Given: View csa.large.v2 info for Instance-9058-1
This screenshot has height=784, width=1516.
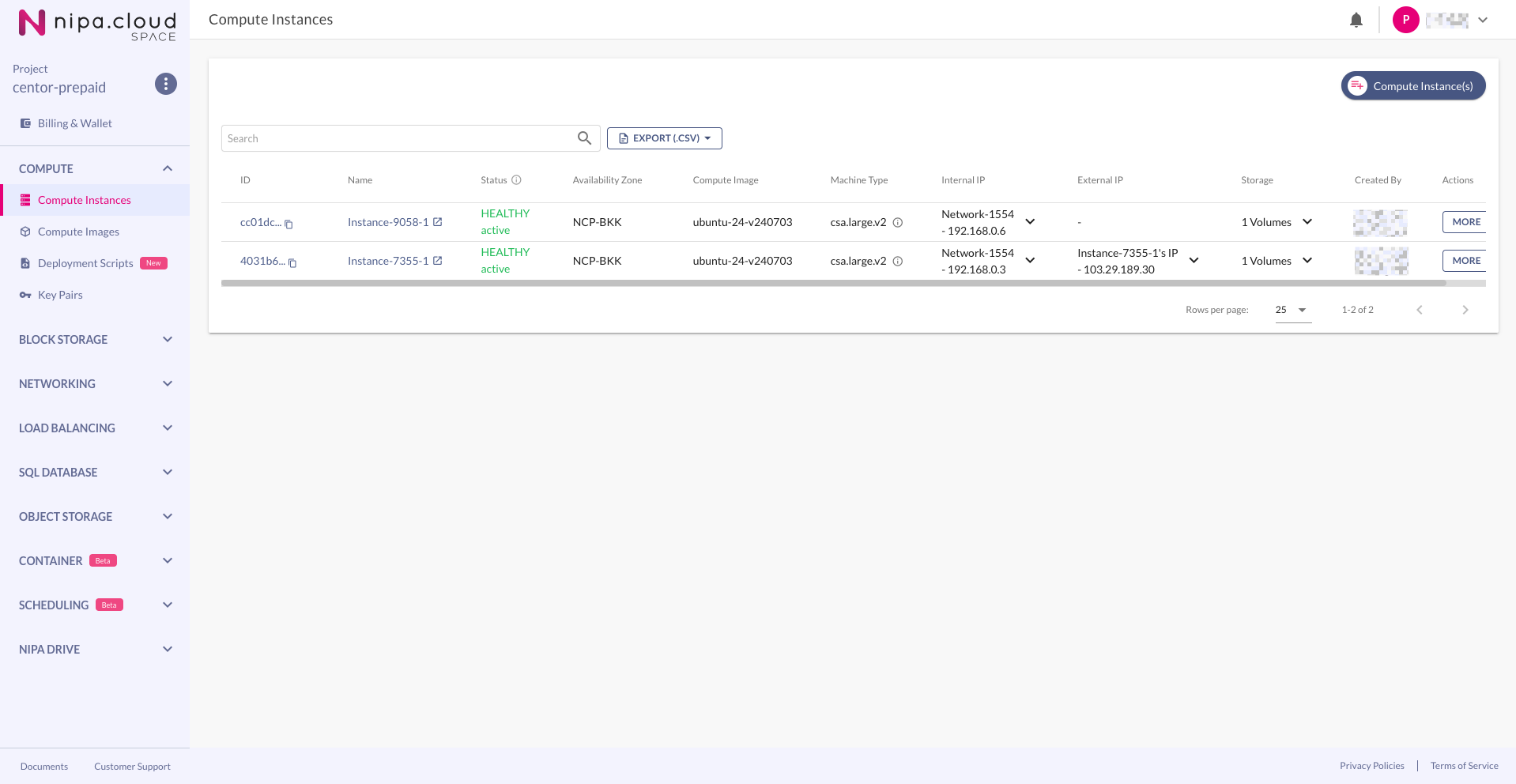Looking at the screenshot, I should [x=898, y=223].
